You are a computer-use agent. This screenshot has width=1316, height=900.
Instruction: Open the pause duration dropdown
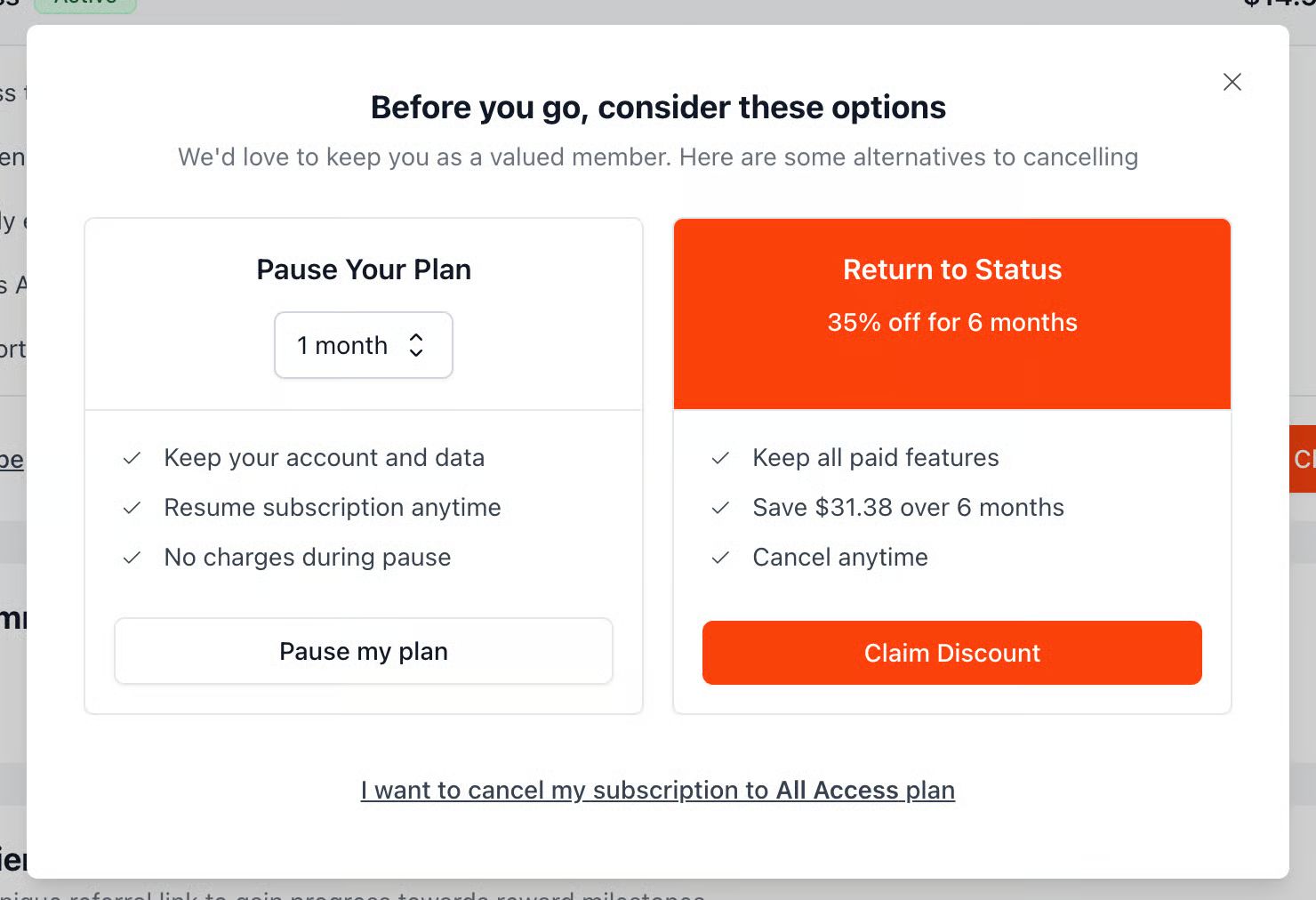click(363, 345)
